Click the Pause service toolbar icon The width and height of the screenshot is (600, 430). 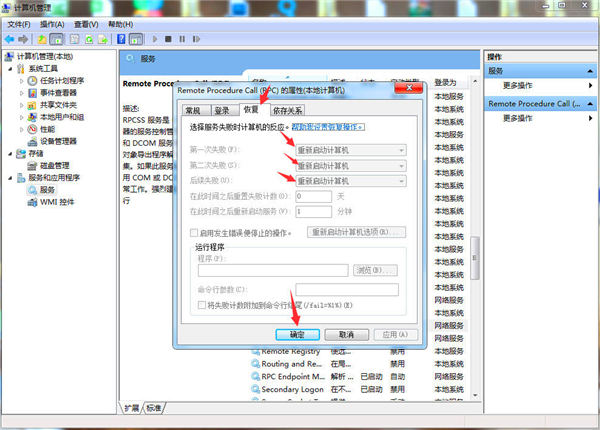pyautogui.click(x=183, y=39)
